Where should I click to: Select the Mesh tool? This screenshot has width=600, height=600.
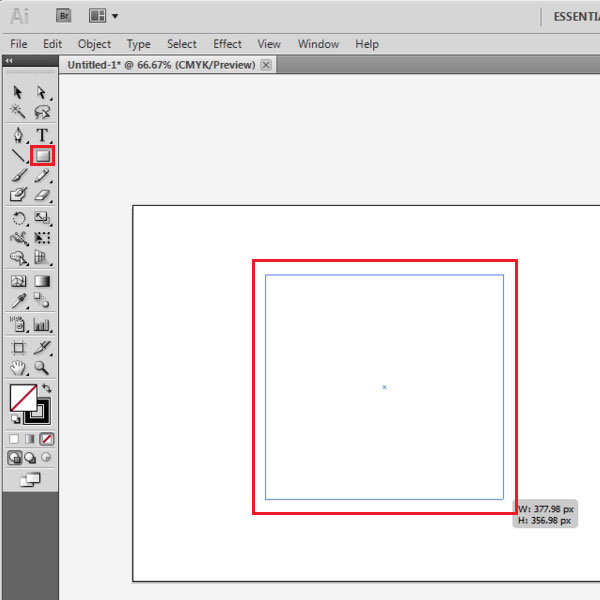pos(18,281)
